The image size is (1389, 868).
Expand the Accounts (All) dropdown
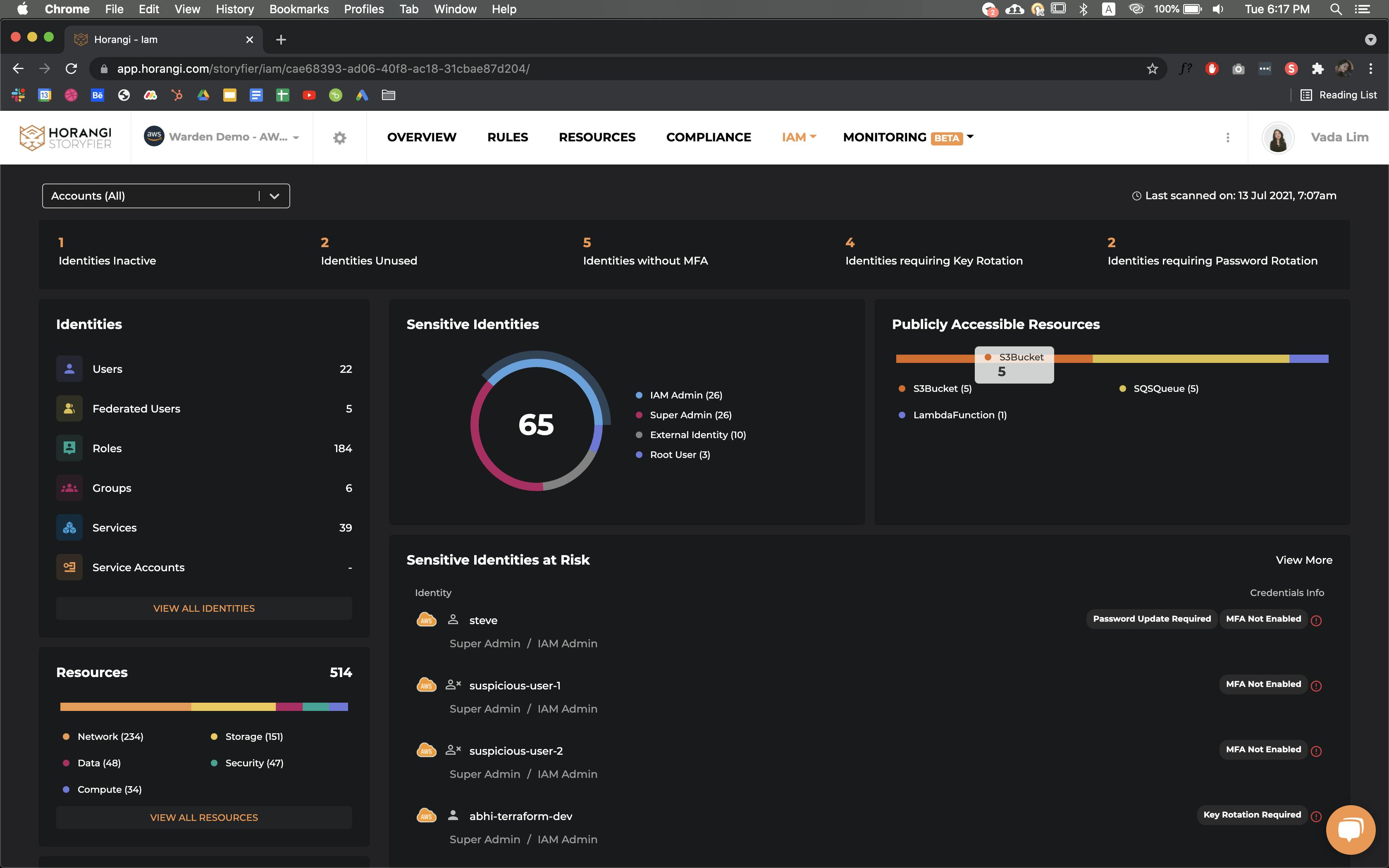pos(274,196)
